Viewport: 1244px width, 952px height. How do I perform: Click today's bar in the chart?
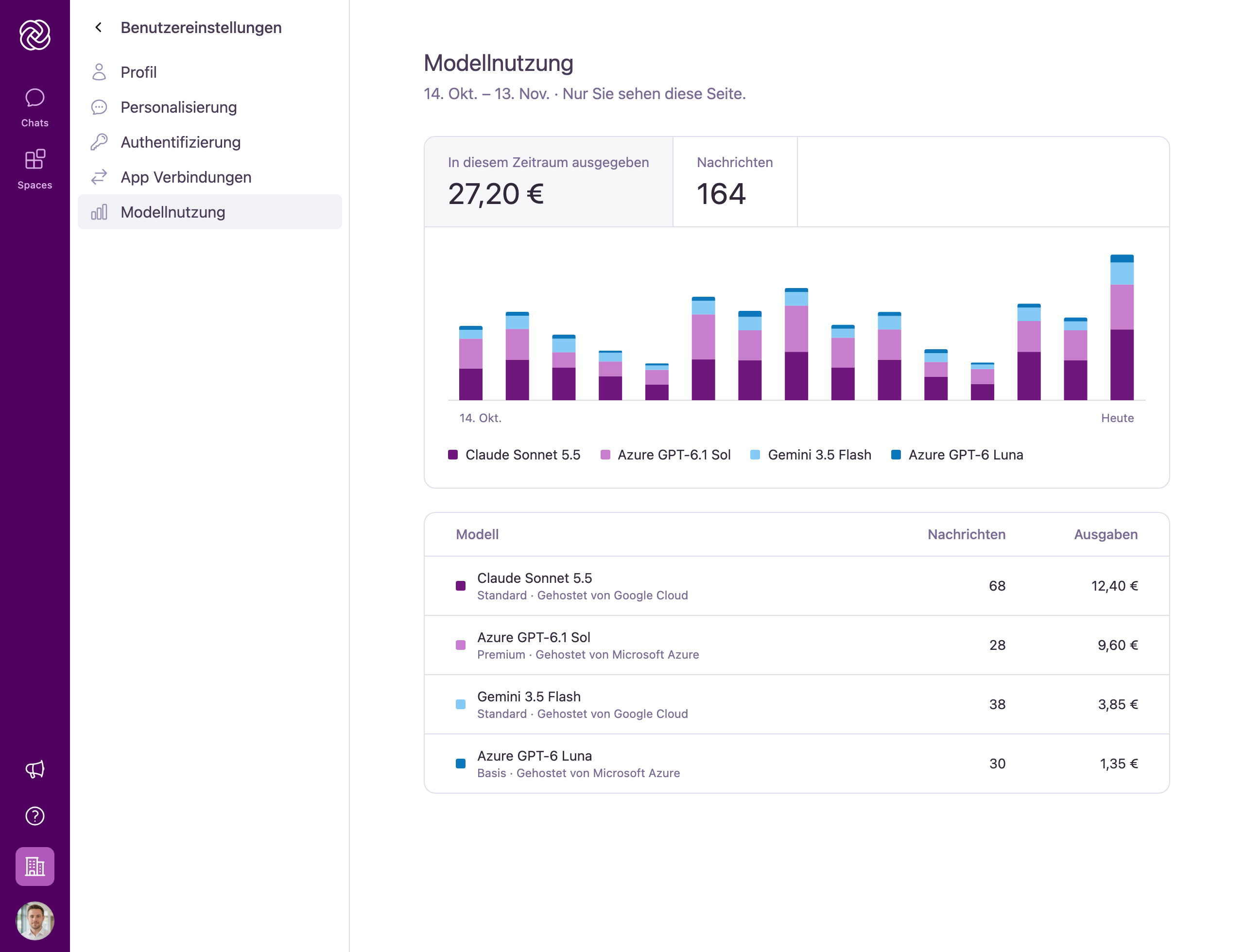click(1122, 327)
